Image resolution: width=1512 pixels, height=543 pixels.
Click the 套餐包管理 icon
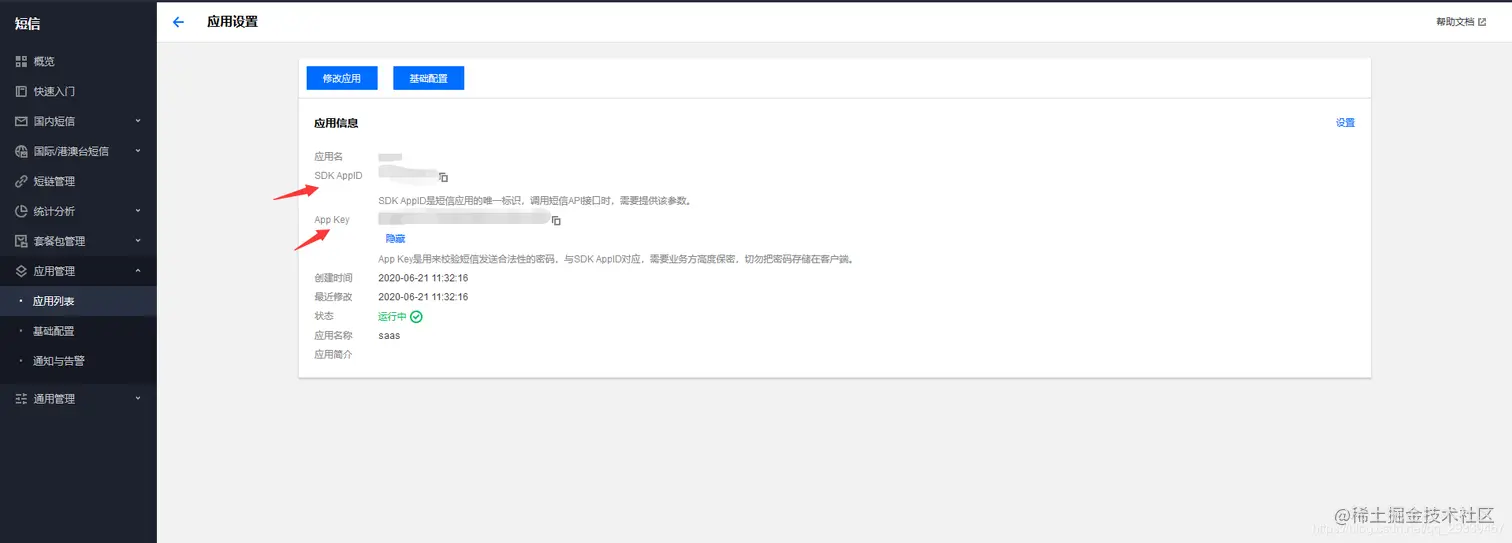(21, 241)
